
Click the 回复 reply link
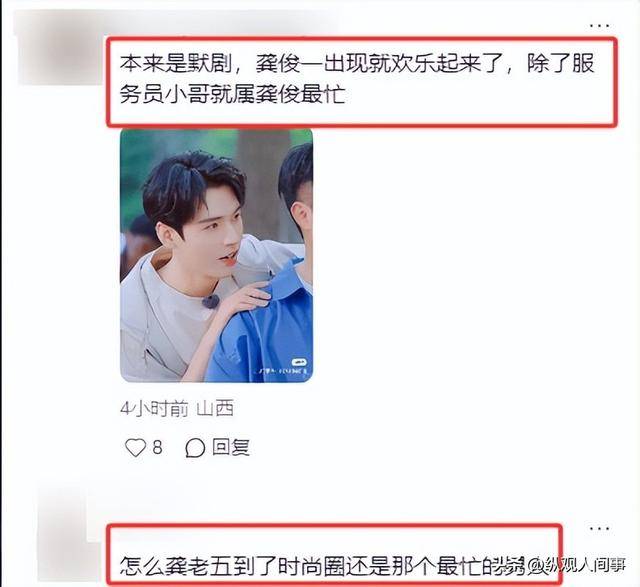[x=231, y=447]
